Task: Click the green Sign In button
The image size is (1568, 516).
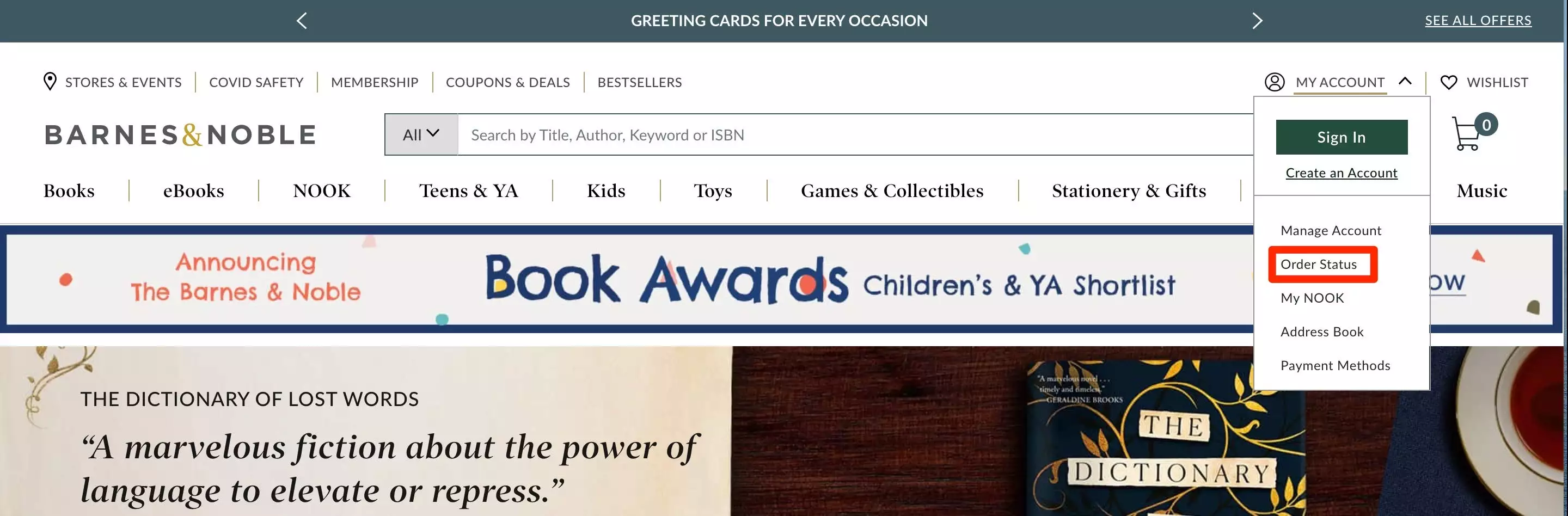Action: click(x=1342, y=137)
